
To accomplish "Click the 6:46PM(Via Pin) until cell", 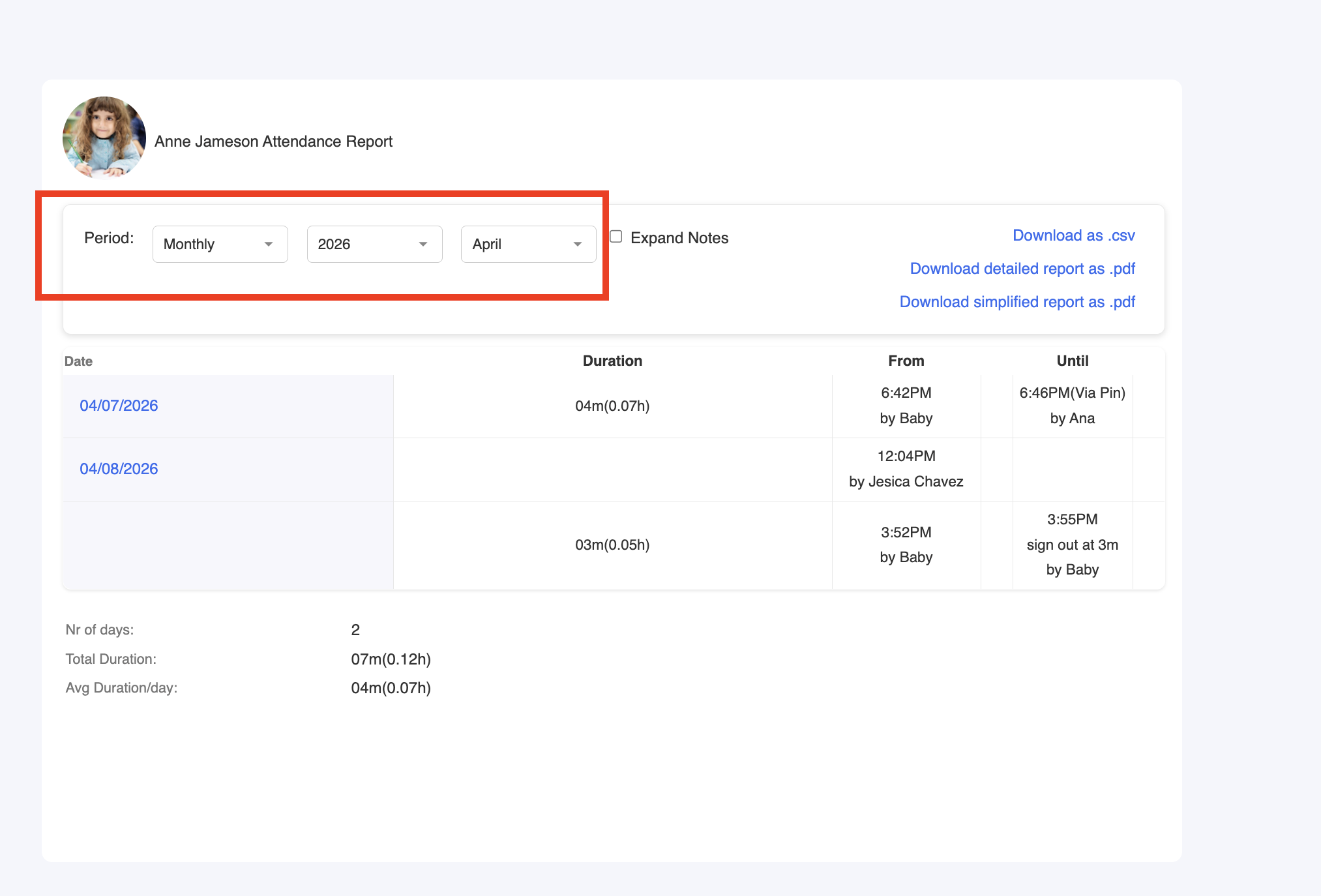I will 1072,393.
